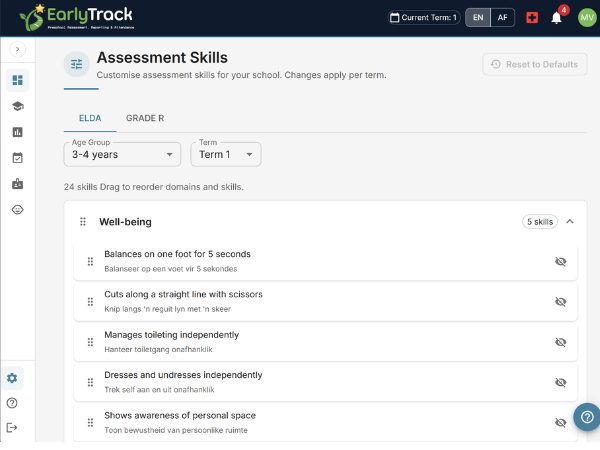Screen dimensions: 600x450
Task: Click drag handle for Shows awareness of personal space
Action: (x=90, y=422)
